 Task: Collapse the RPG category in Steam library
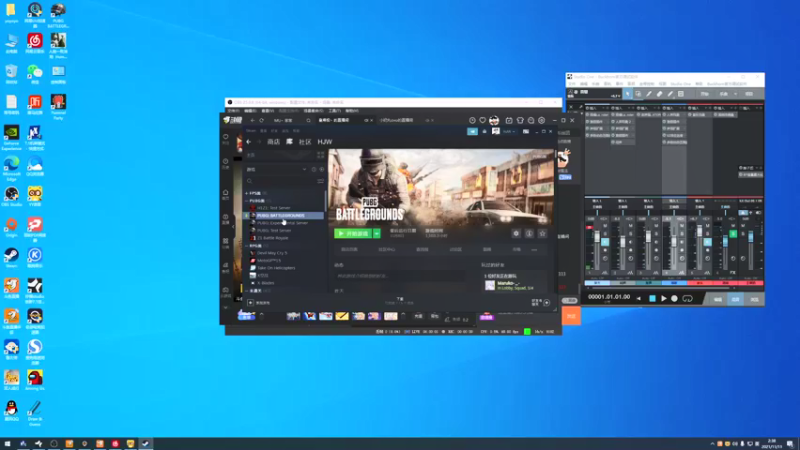pos(246,246)
